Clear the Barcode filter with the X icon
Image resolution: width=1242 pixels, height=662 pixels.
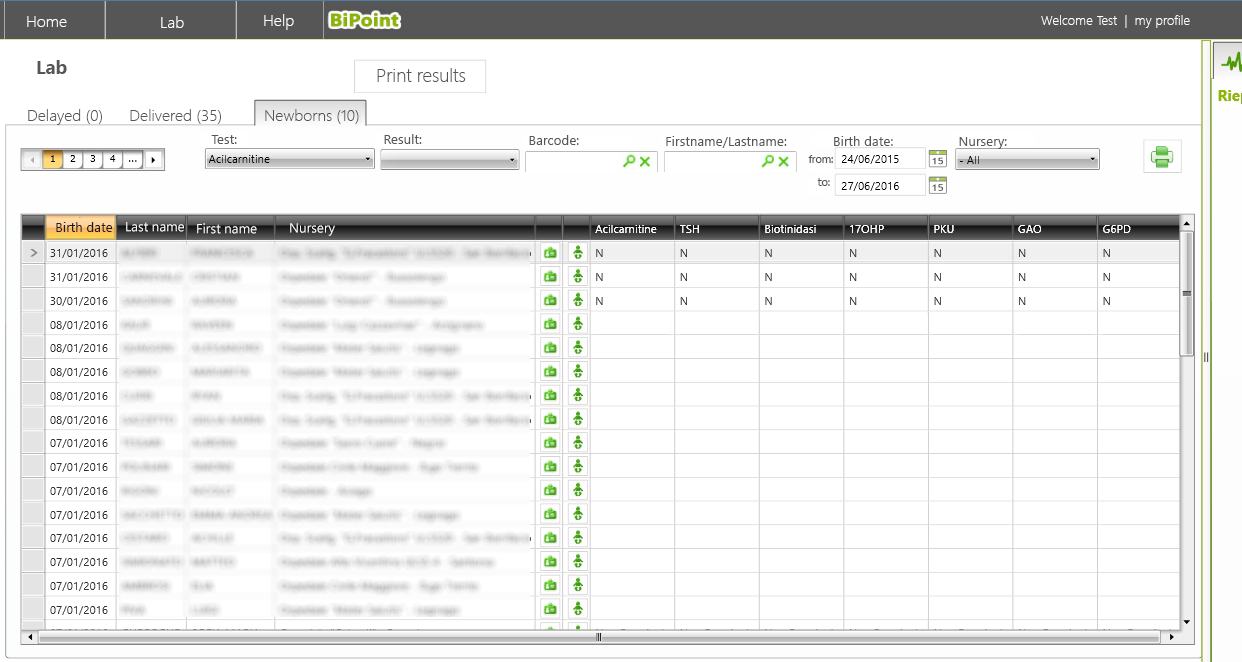click(645, 161)
